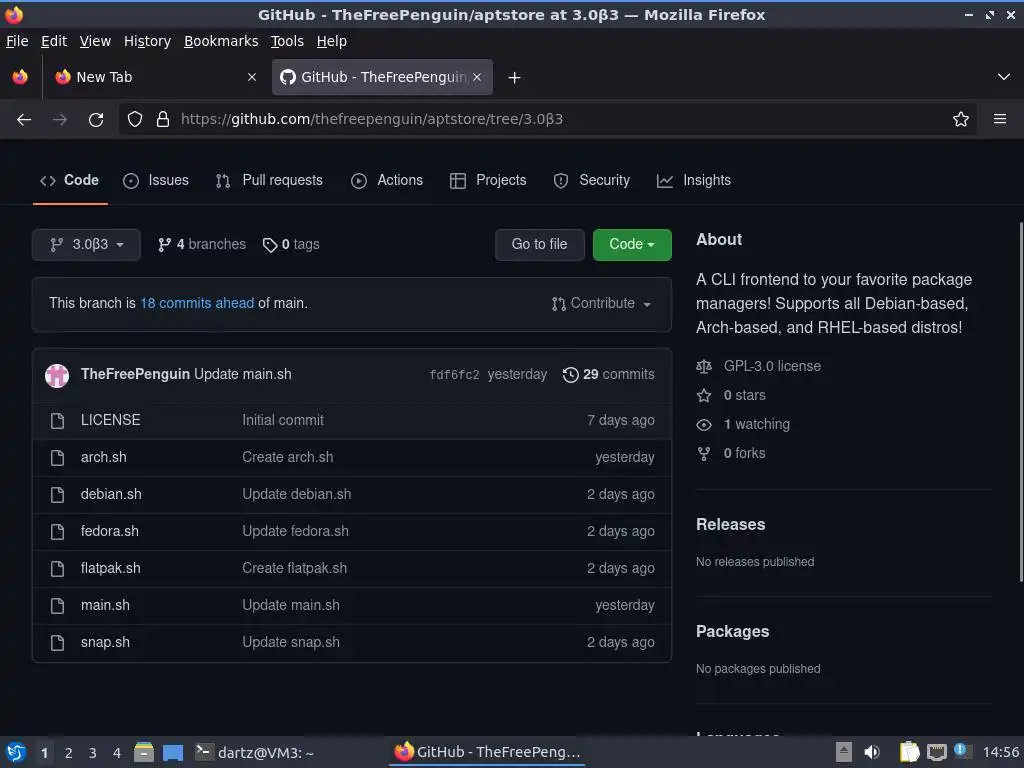The image size is (1024, 768).
Task: Open commit hash fdf6fc2
Action: point(455,375)
